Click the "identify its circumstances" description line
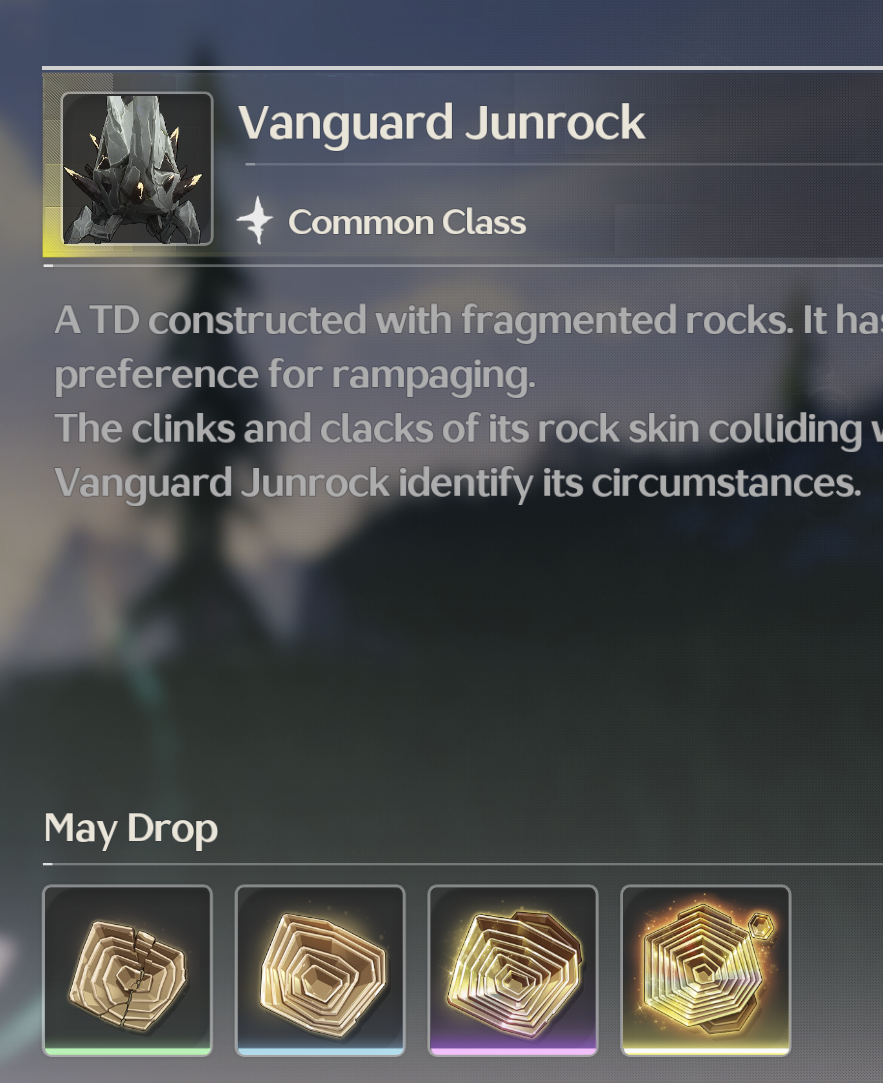The width and height of the screenshot is (883, 1083). click(x=458, y=483)
